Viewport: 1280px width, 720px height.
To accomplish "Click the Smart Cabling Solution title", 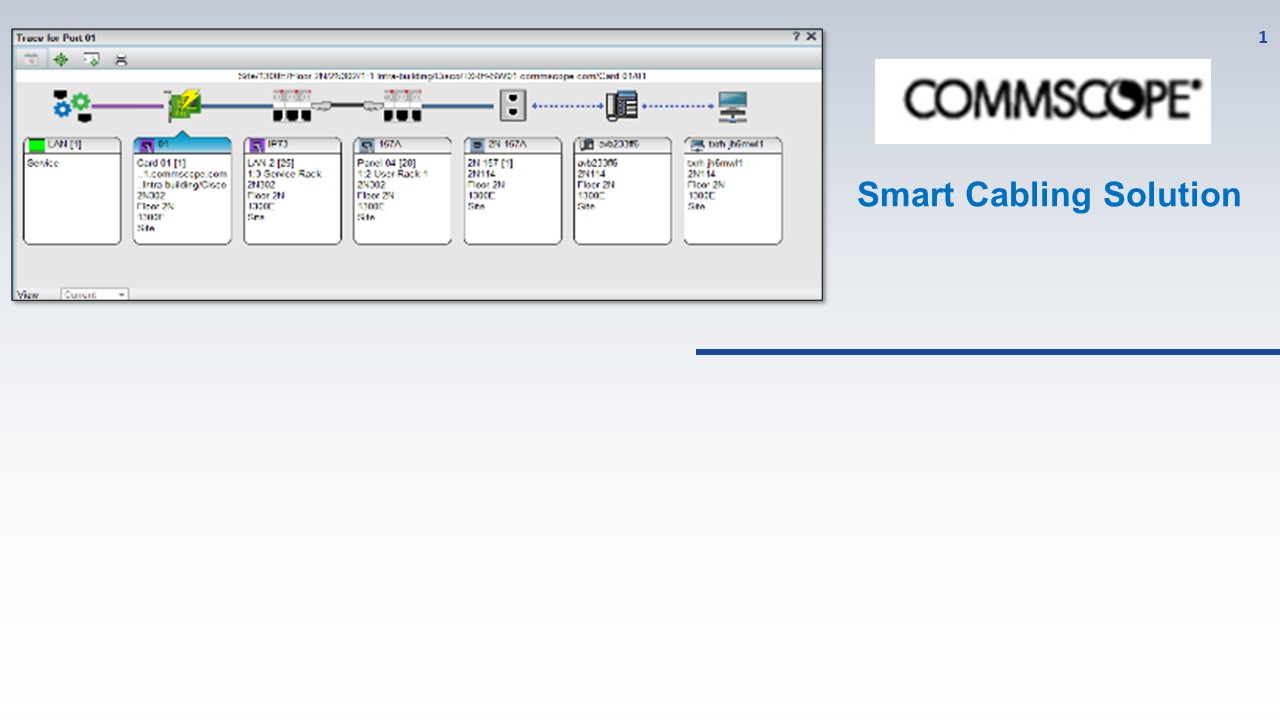I will click(x=1049, y=194).
